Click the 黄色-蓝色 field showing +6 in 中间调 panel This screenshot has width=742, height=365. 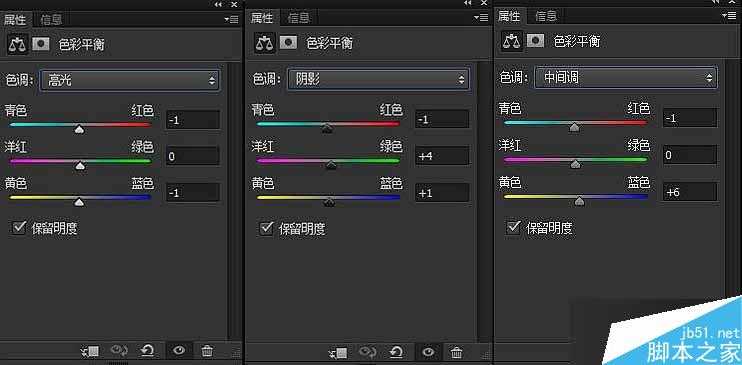tap(690, 191)
